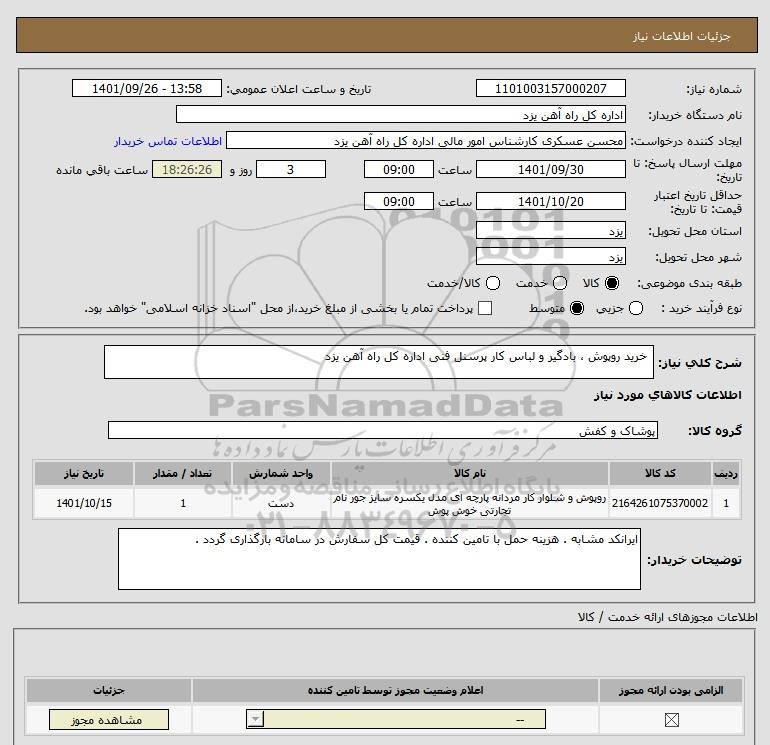Click the quantity cell showing 1
Viewport: 770px width, 745px height.
(183, 503)
